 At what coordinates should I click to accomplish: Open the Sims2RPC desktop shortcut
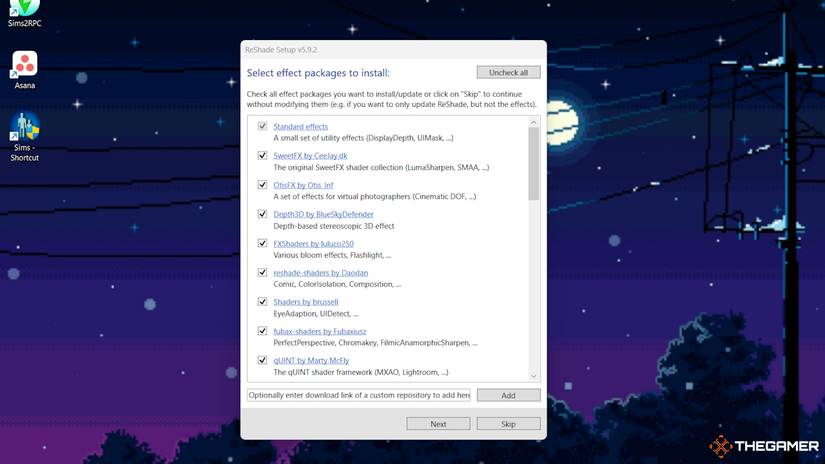(24, 11)
